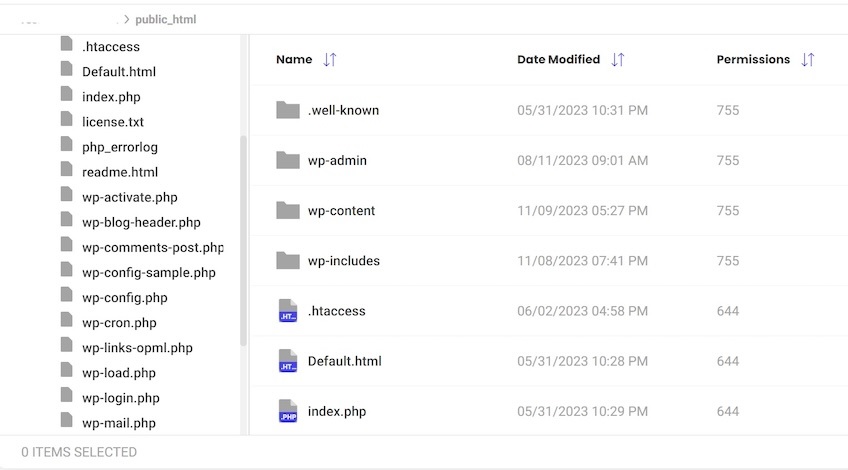Image resolution: width=848 pixels, height=470 pixels.
Task: Click the Permissions column header
Action: (x=753, y=59)
